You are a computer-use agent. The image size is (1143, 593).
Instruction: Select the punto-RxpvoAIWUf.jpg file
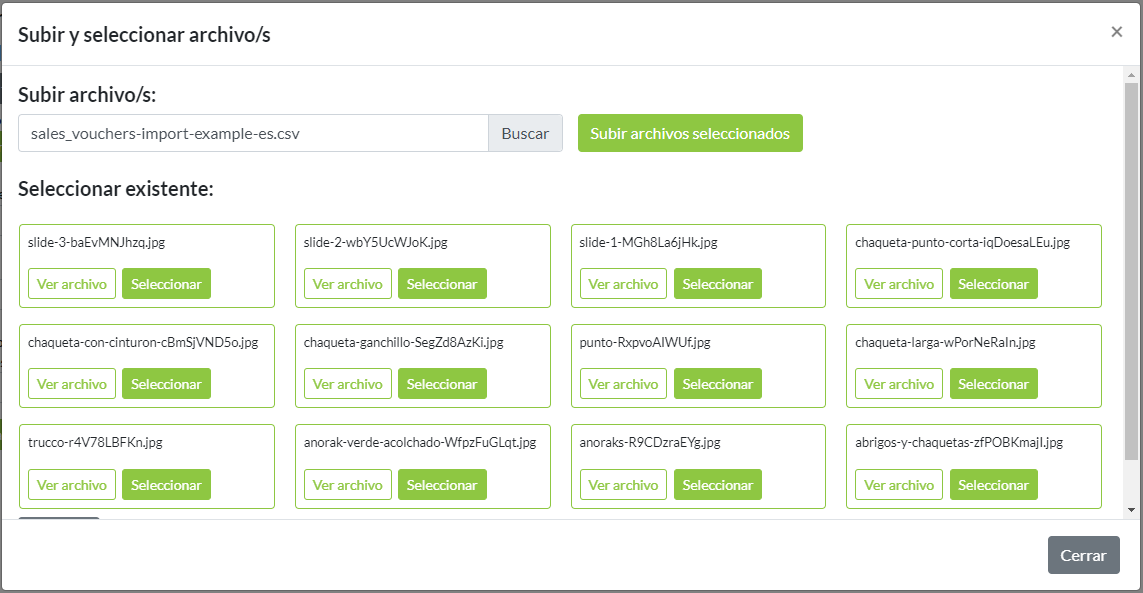click(717, 384)
